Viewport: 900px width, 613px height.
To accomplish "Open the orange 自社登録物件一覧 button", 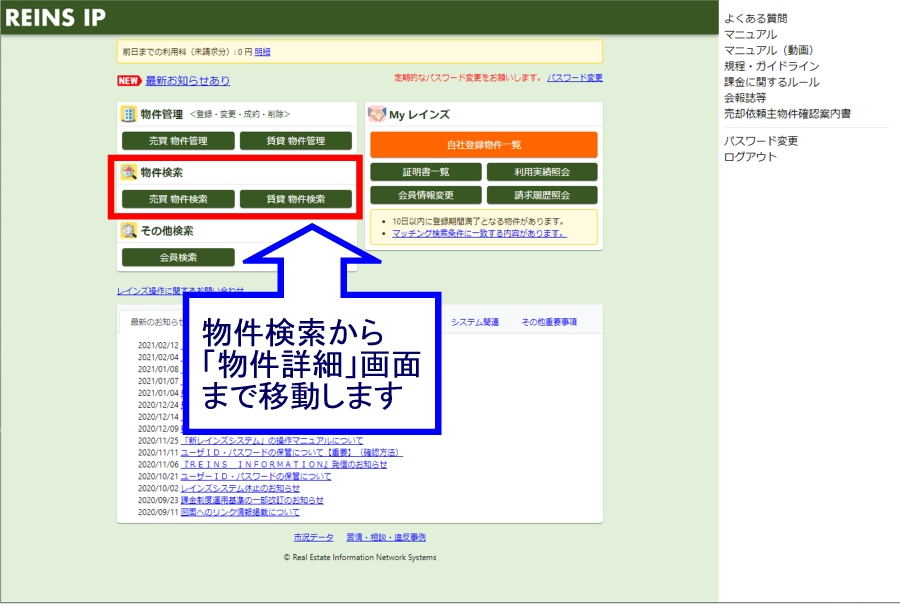I will click(x=483, y=145).
